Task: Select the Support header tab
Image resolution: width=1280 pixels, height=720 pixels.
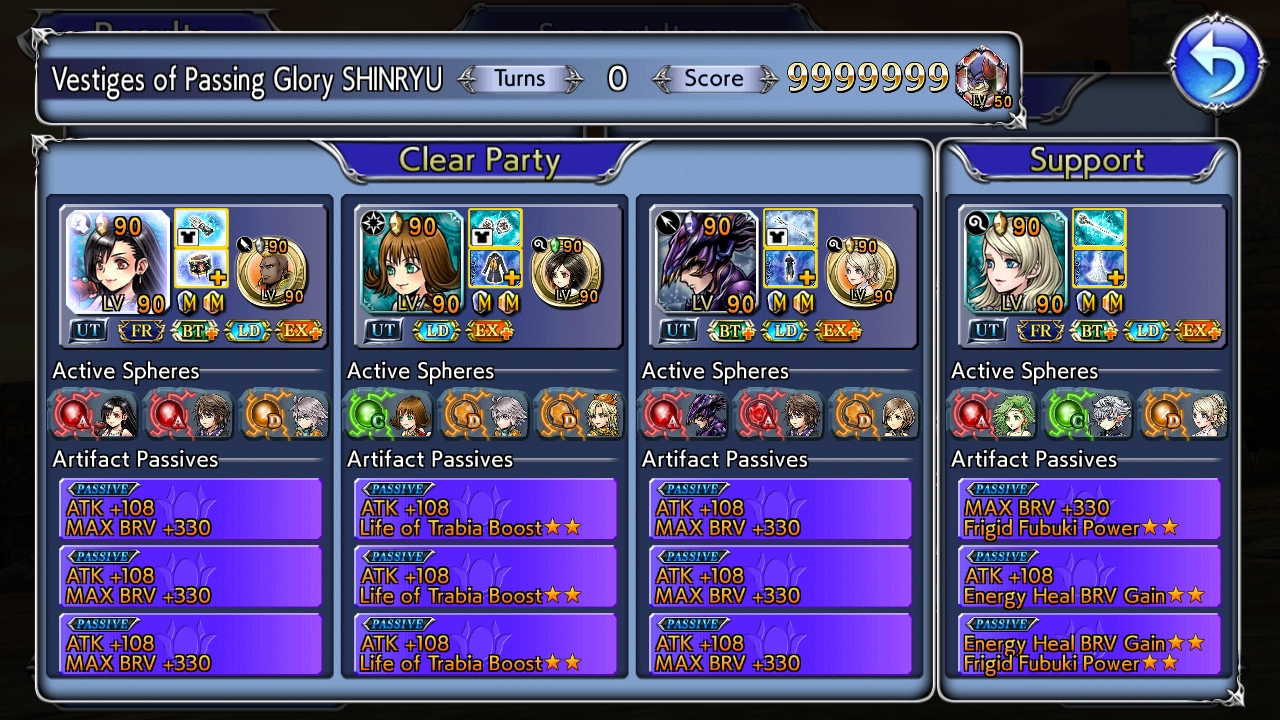Action: (x=1087, y=161)
